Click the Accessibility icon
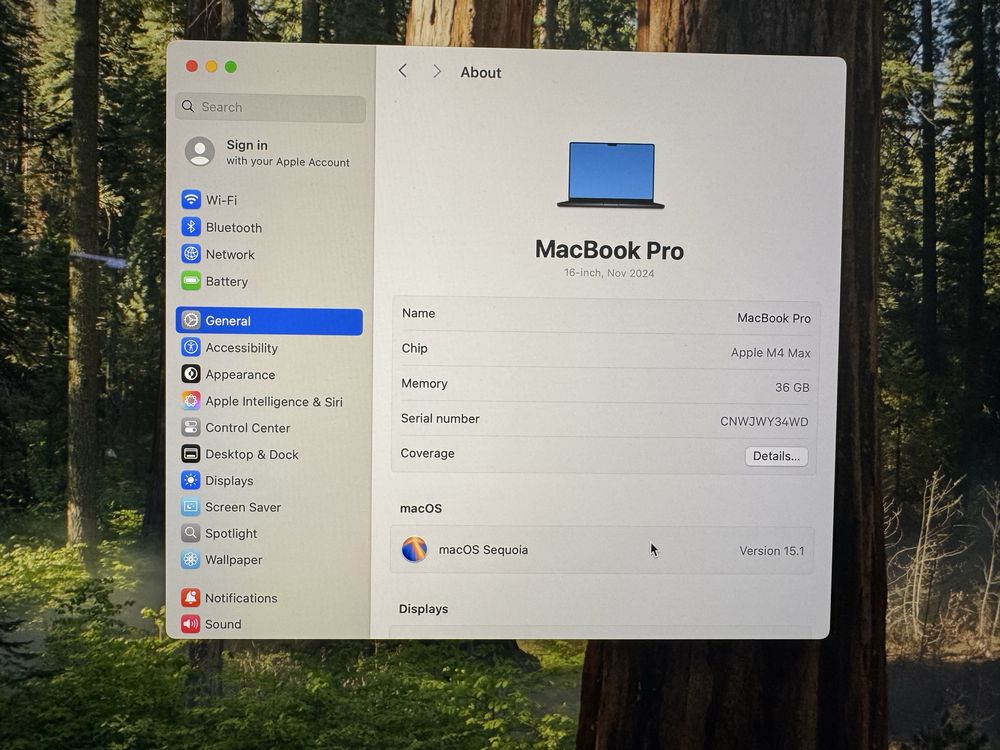 click(x=191, y=347)
